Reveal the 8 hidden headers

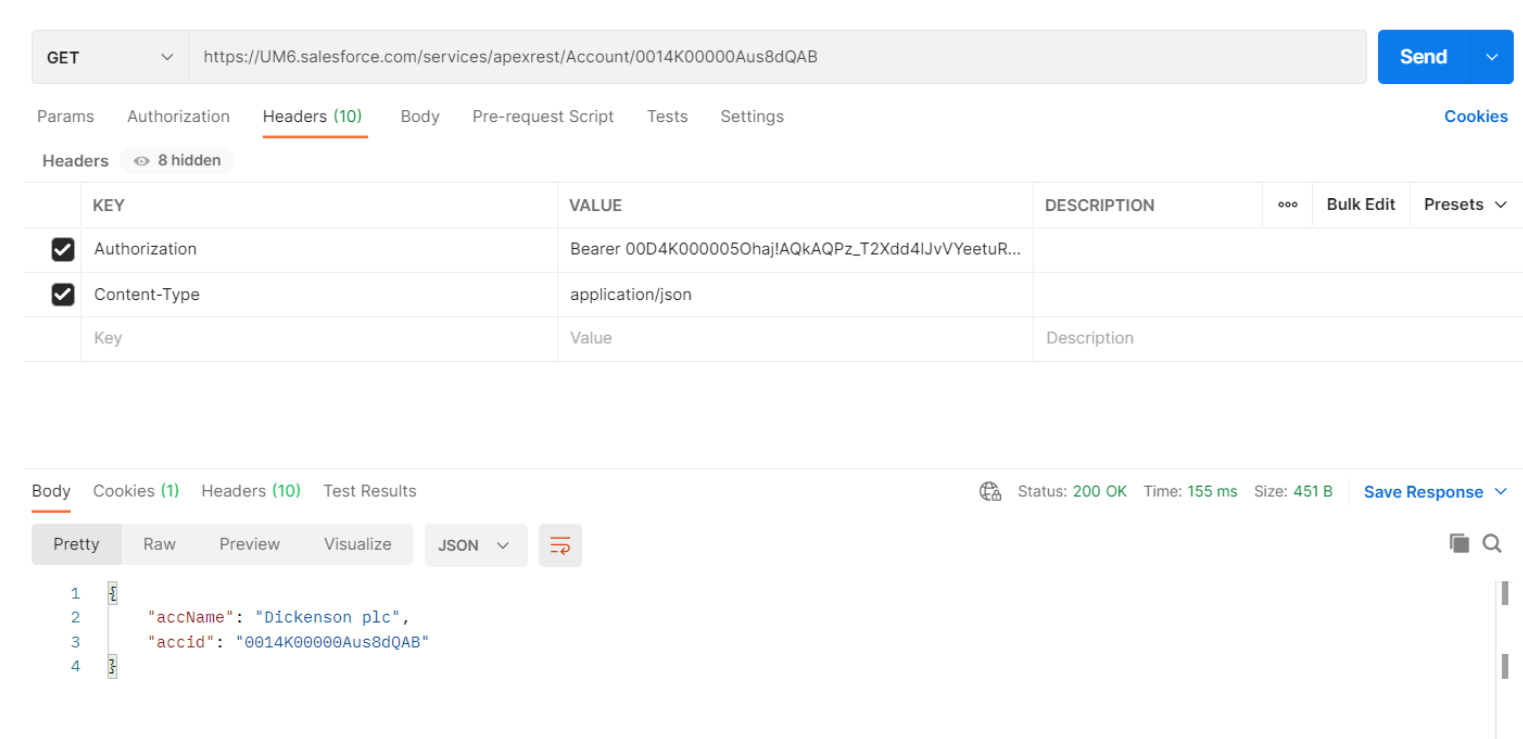click(177, 160)
